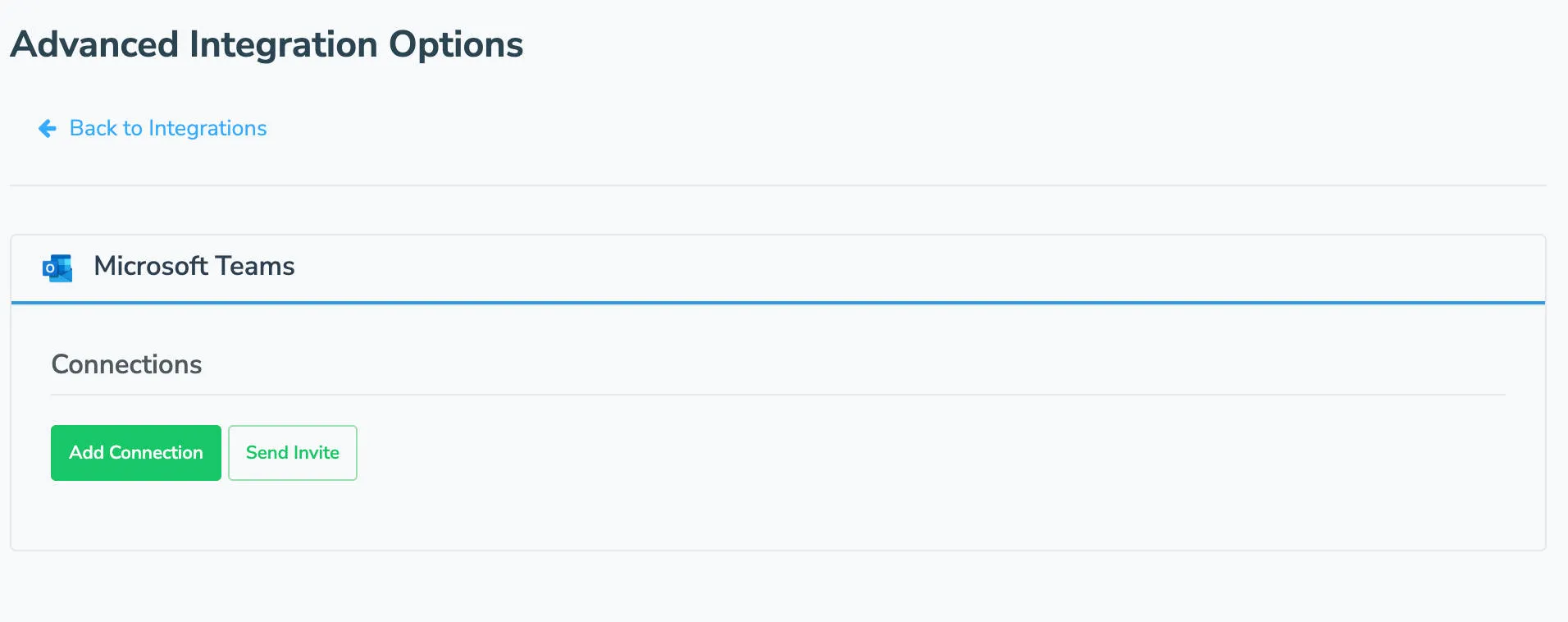Select the Advanced Integration Options page title
1568x622 pixels.
coord(267,44)
